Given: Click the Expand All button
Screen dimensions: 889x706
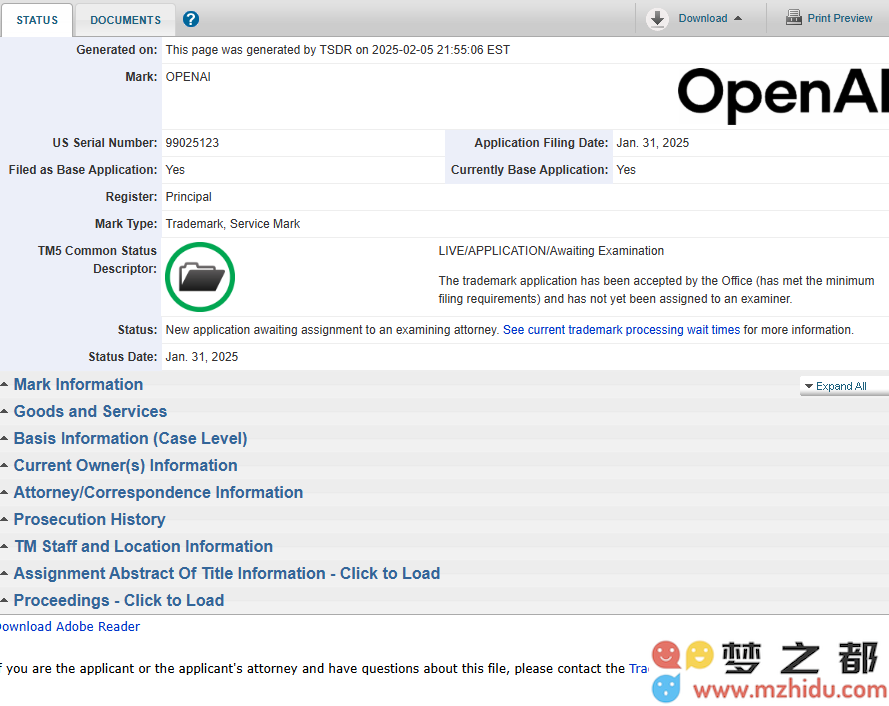Looking at the screenshot, I should 840,386.
